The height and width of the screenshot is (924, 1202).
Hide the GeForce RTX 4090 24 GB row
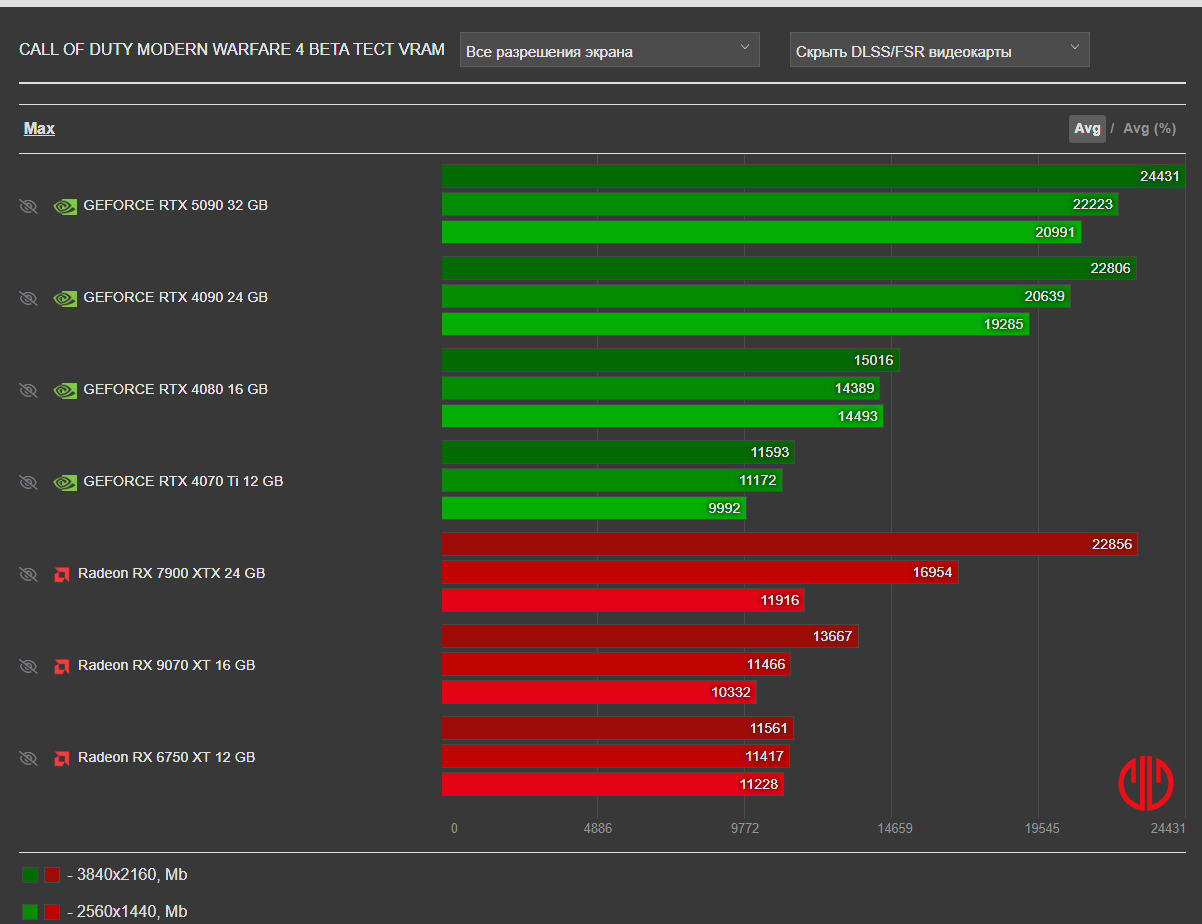[28, 298]
